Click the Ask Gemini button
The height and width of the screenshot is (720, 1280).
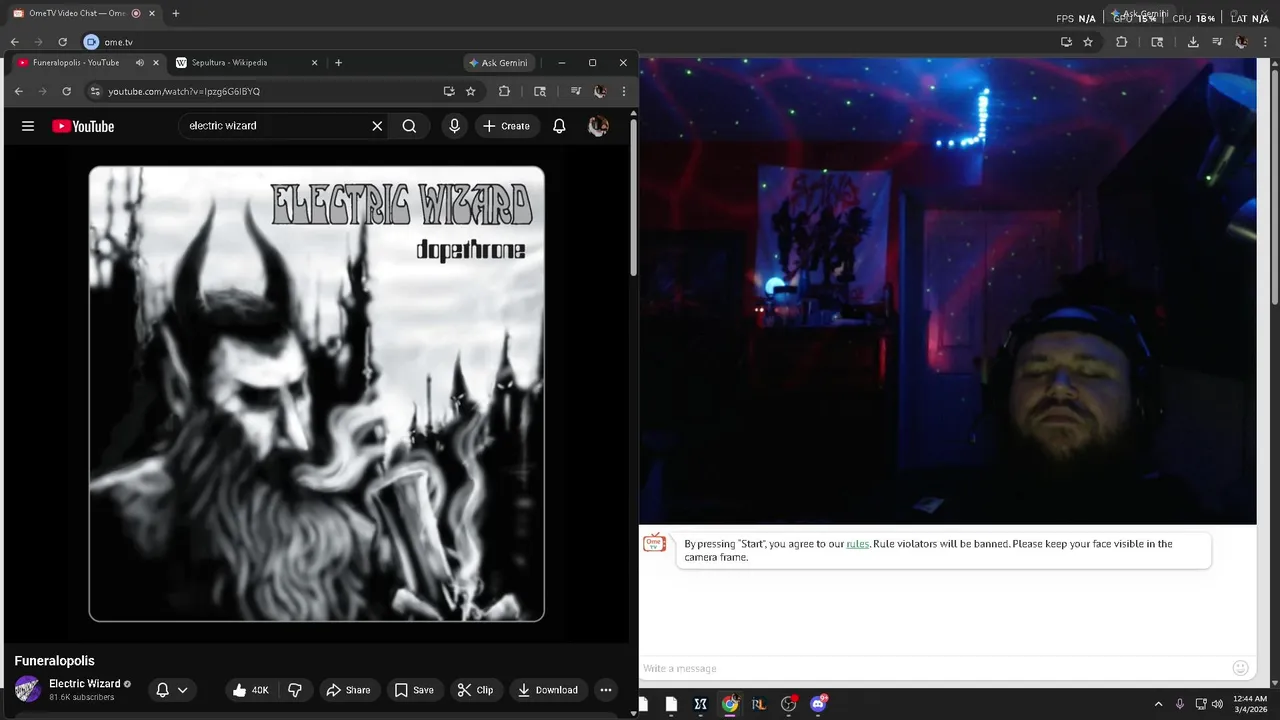(x=499, y=62)
